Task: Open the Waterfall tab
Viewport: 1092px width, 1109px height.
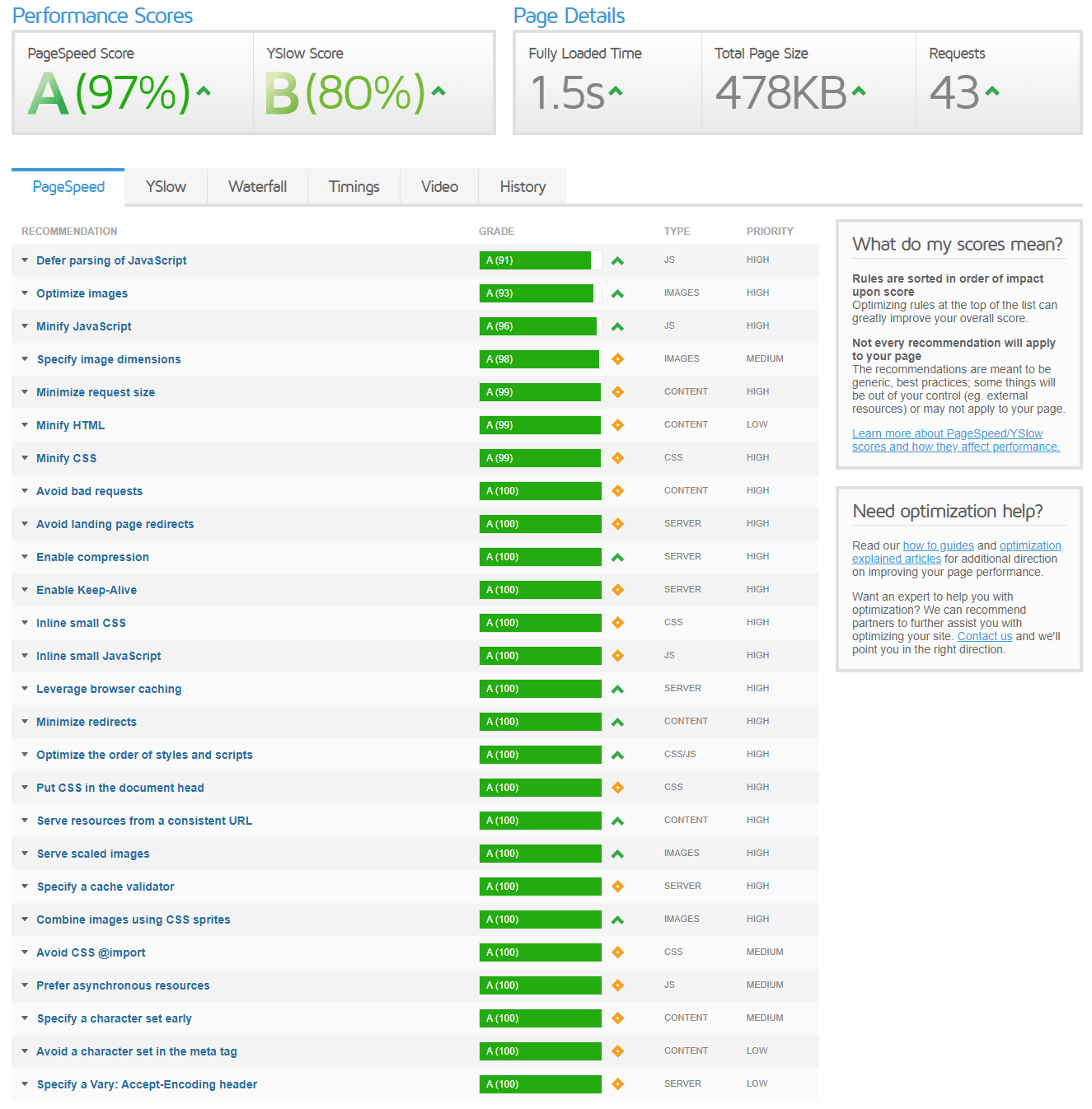Action: point(258,187)
